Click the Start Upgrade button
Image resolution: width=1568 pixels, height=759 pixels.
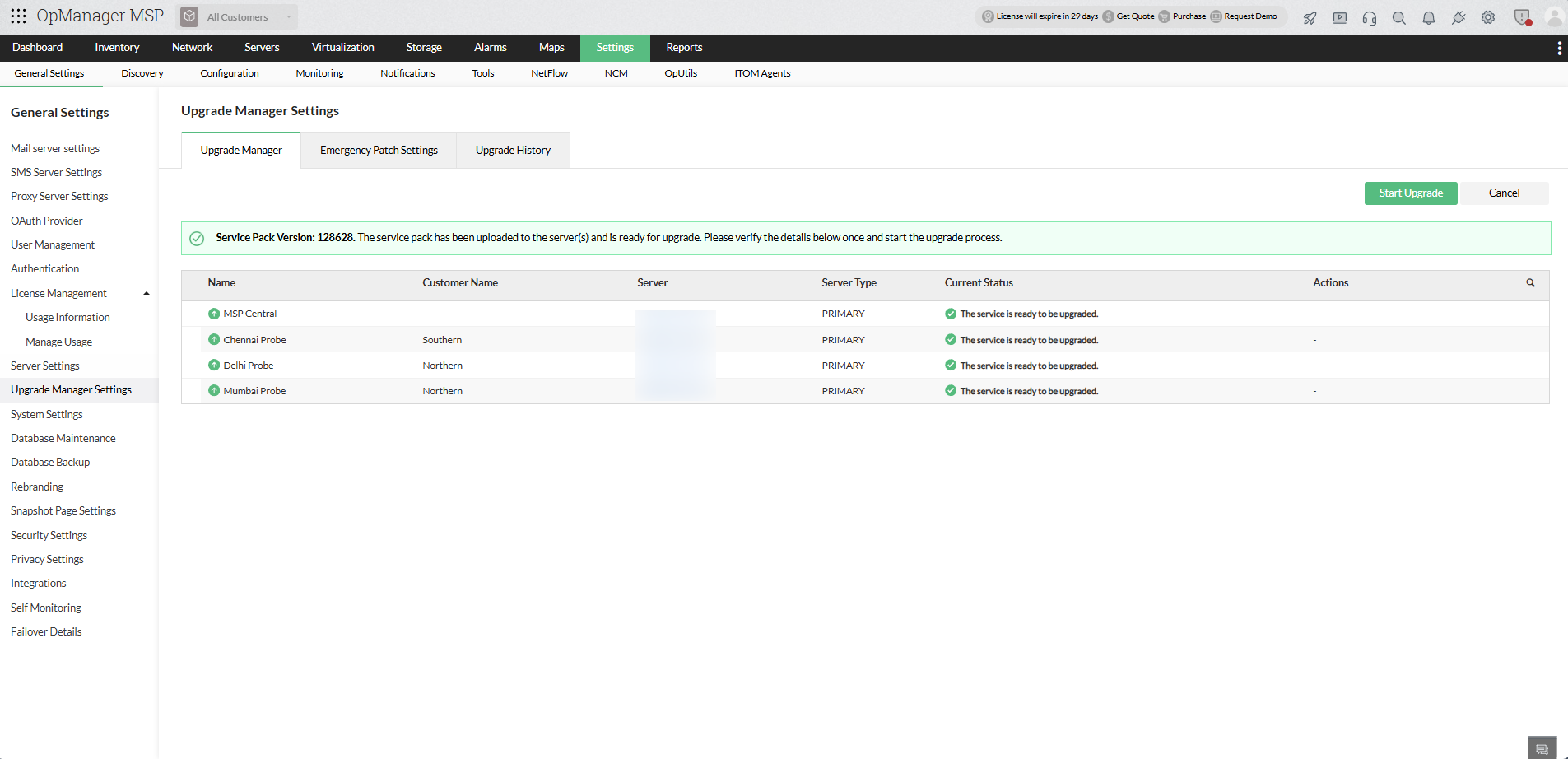(x=1411, y=193)
